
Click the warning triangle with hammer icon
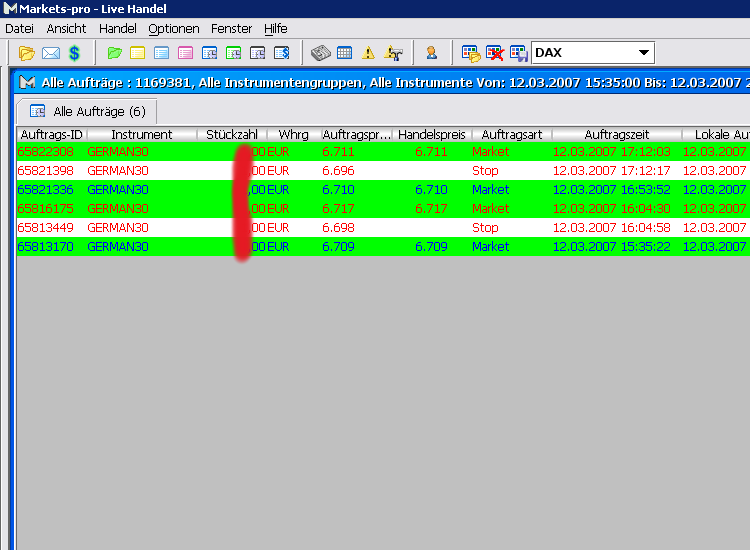pos(393,53)
